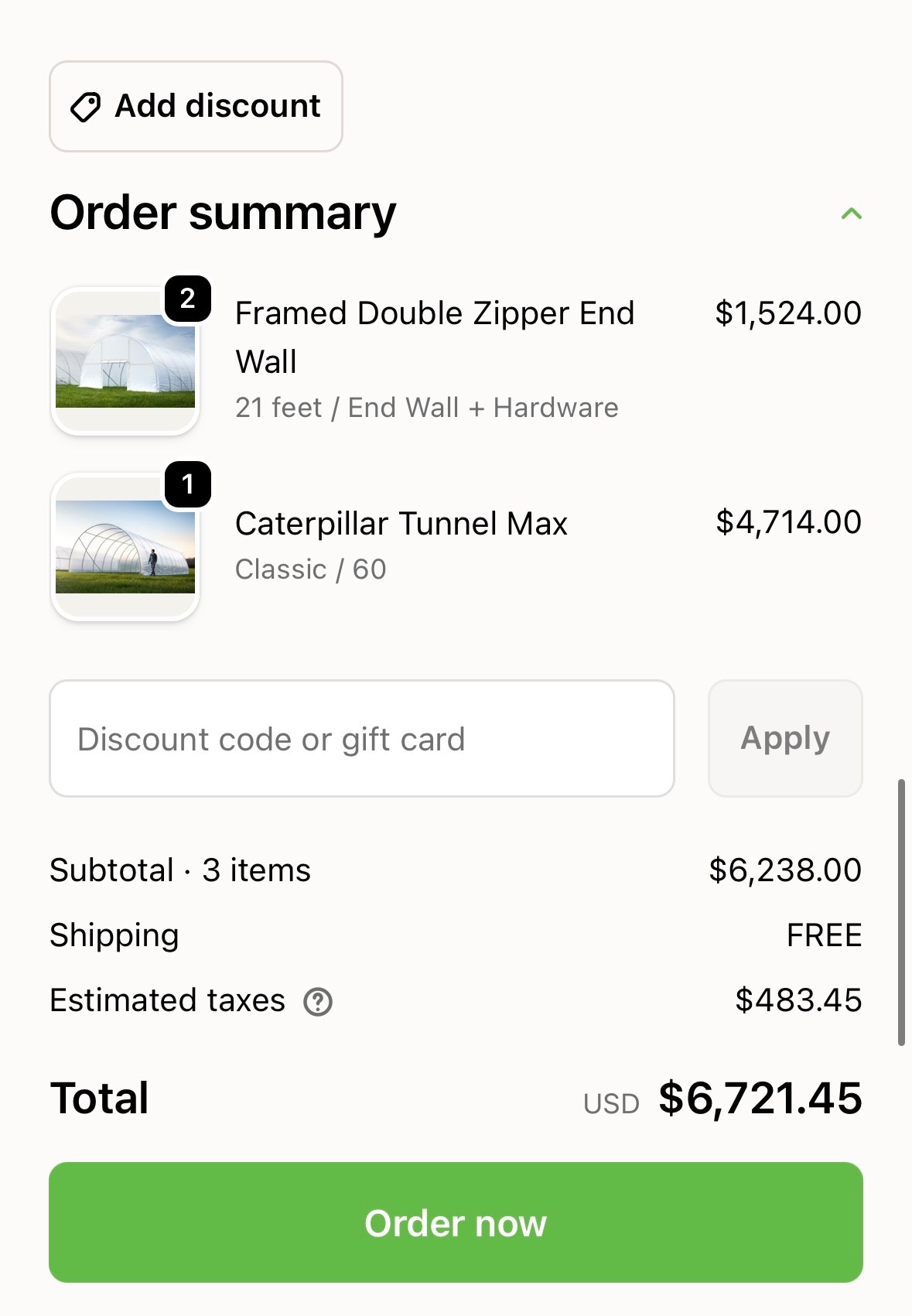Click the quantity badge showing 1
The height and width of the screenshot is (1316, 912).
pos(188,484)
